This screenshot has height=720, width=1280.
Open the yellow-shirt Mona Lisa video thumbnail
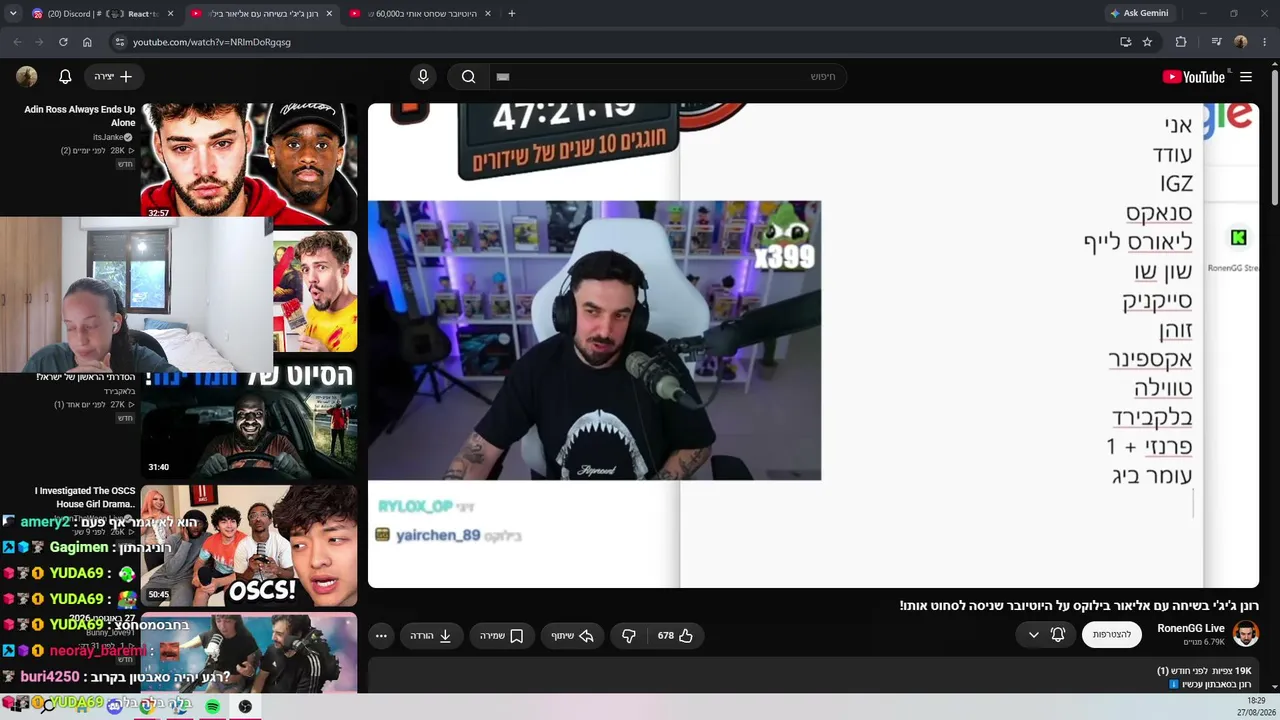[315, 291]
